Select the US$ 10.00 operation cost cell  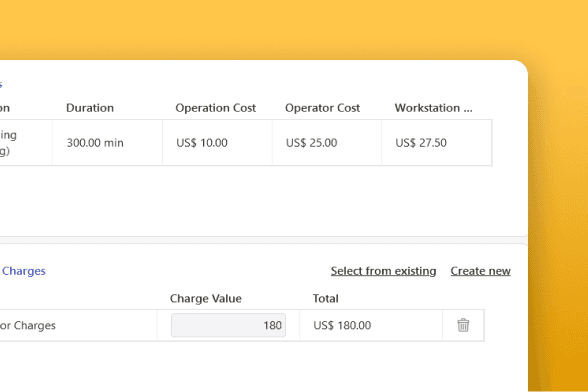tap(218, 143)
